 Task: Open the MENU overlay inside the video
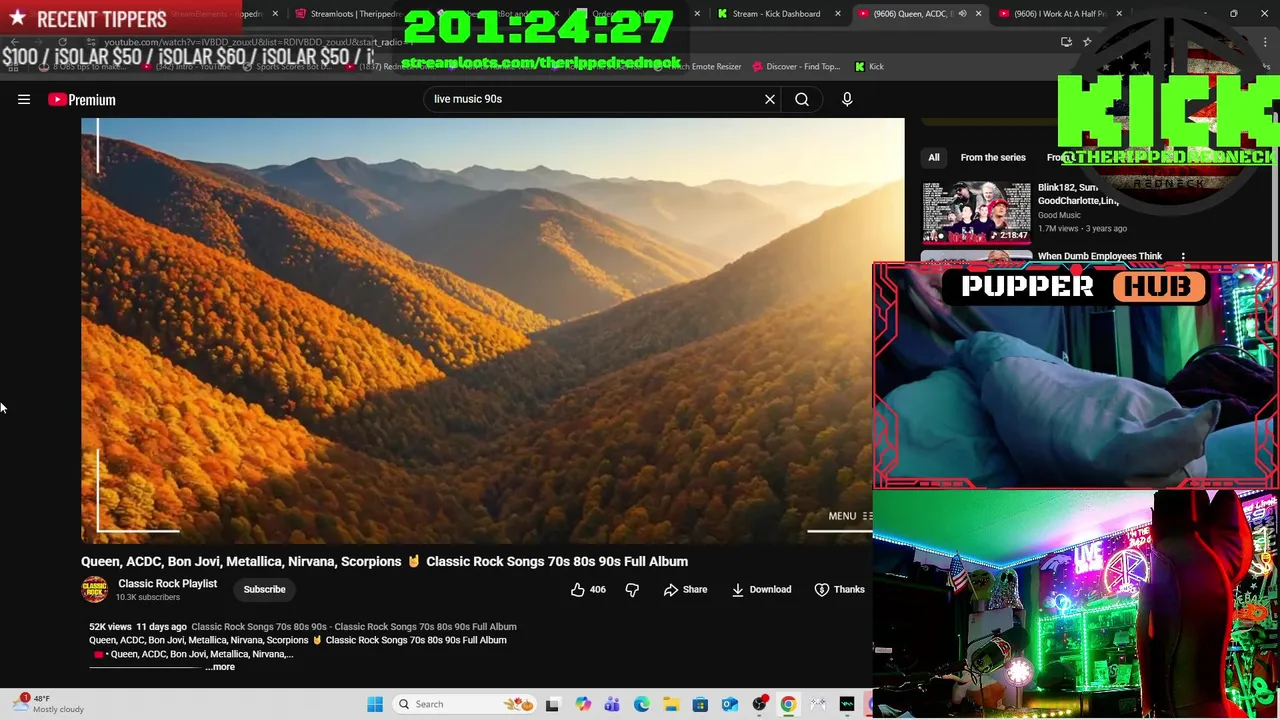click(x=850, y=516)
